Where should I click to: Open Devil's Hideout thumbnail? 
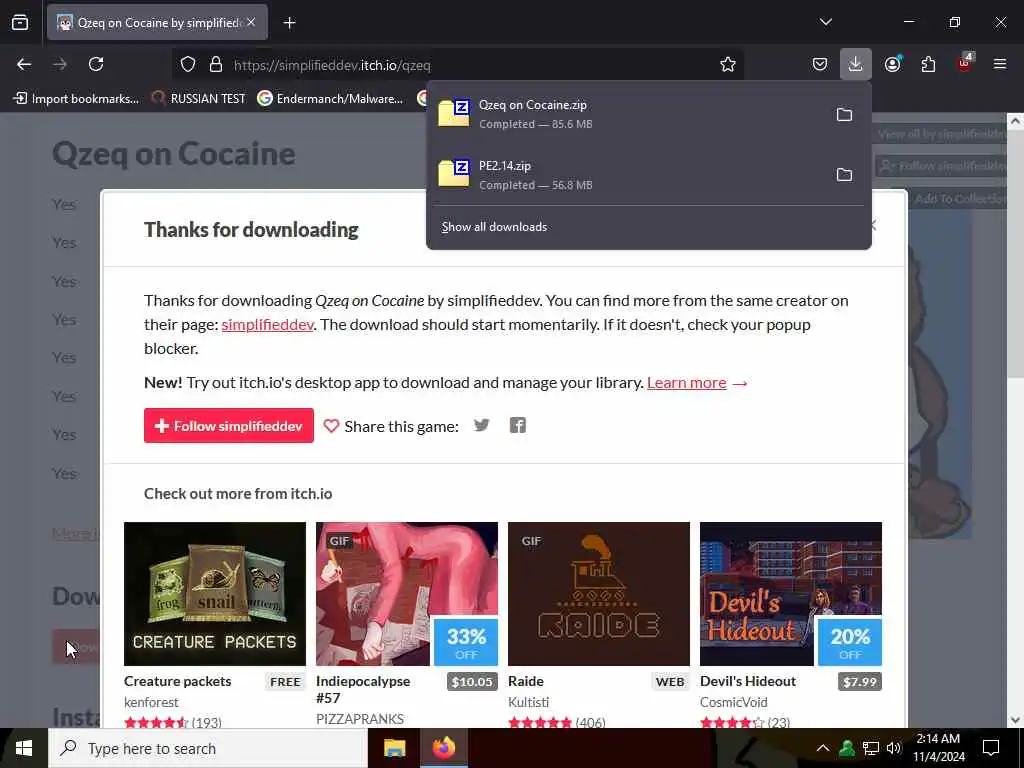click(791, 594)
